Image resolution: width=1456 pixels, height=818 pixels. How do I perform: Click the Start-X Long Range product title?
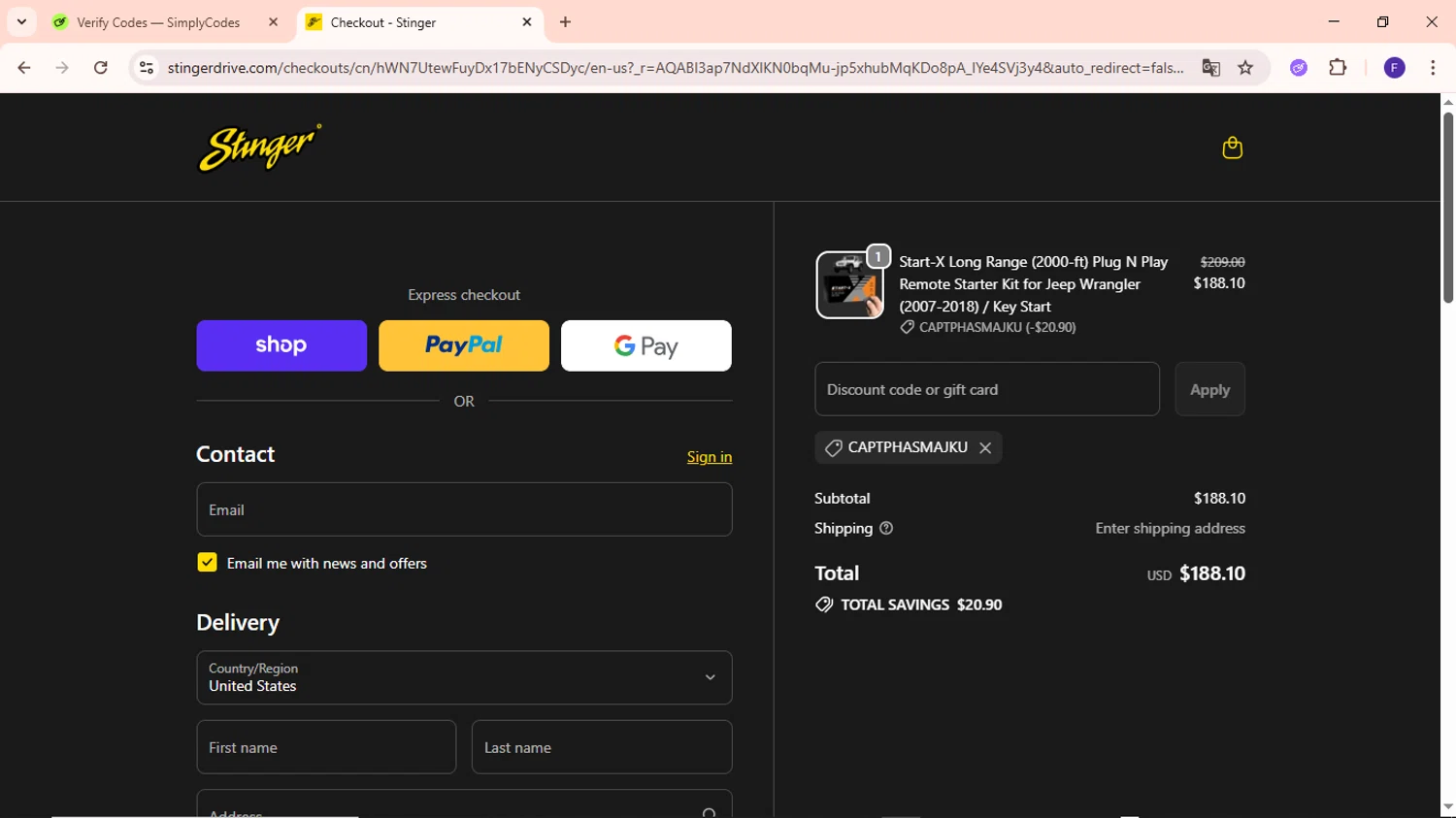coord(1034,283)
